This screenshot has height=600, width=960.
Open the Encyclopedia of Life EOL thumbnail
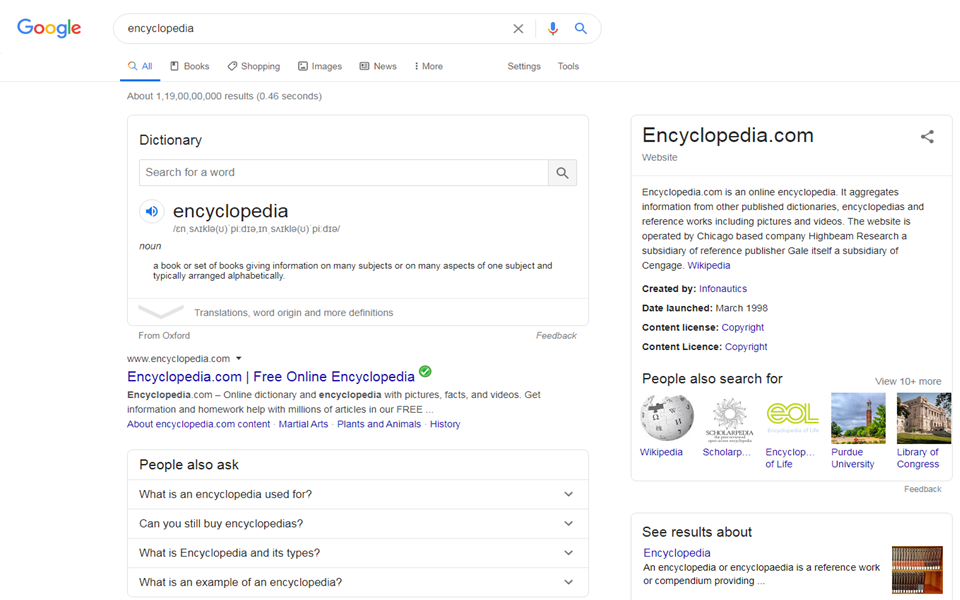tap(792, 418)
